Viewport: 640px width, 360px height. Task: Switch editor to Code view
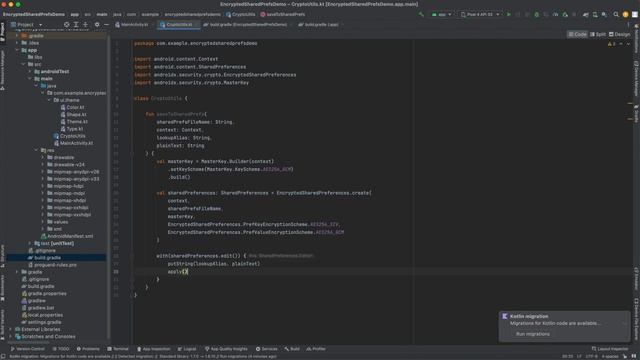pos(577,34)
